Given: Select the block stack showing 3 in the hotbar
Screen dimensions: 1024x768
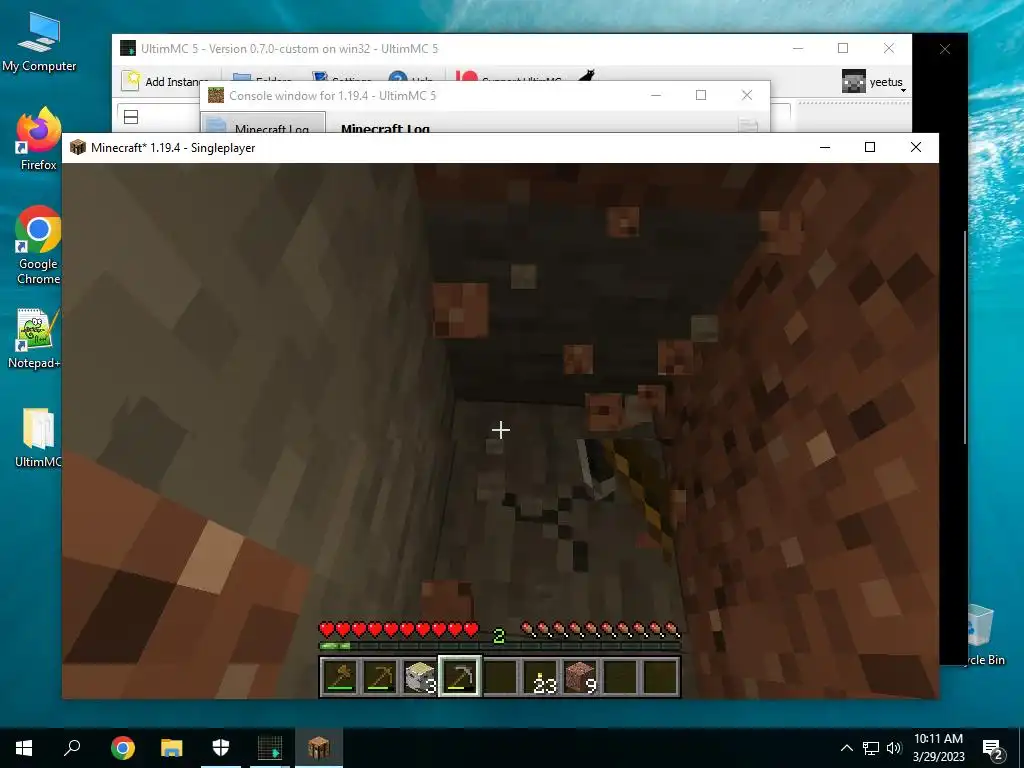Looking at the screenshot, I should [420, 677].
